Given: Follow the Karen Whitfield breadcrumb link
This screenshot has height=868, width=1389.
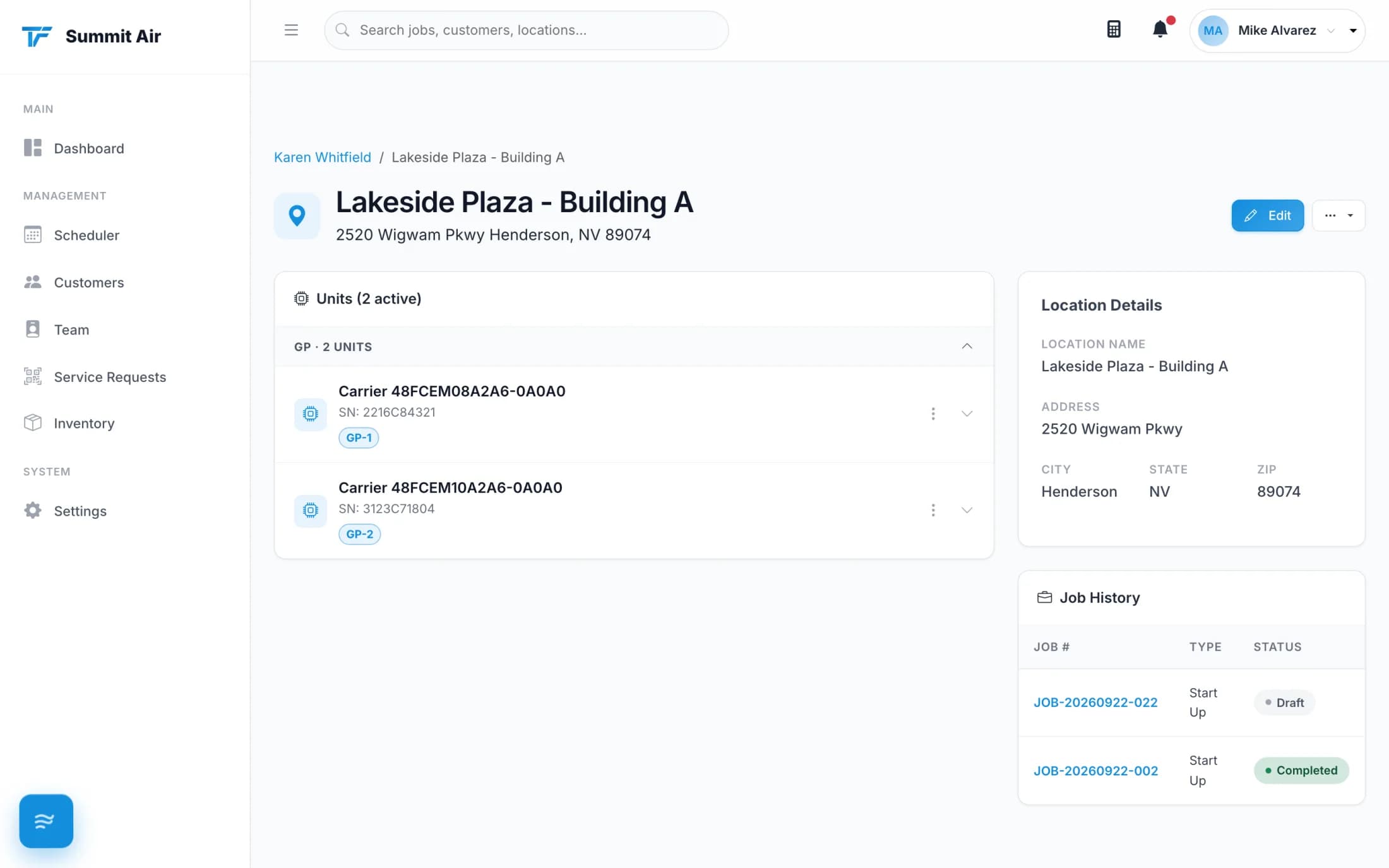Looking at the screenshot, I should (x=322, y=157).
